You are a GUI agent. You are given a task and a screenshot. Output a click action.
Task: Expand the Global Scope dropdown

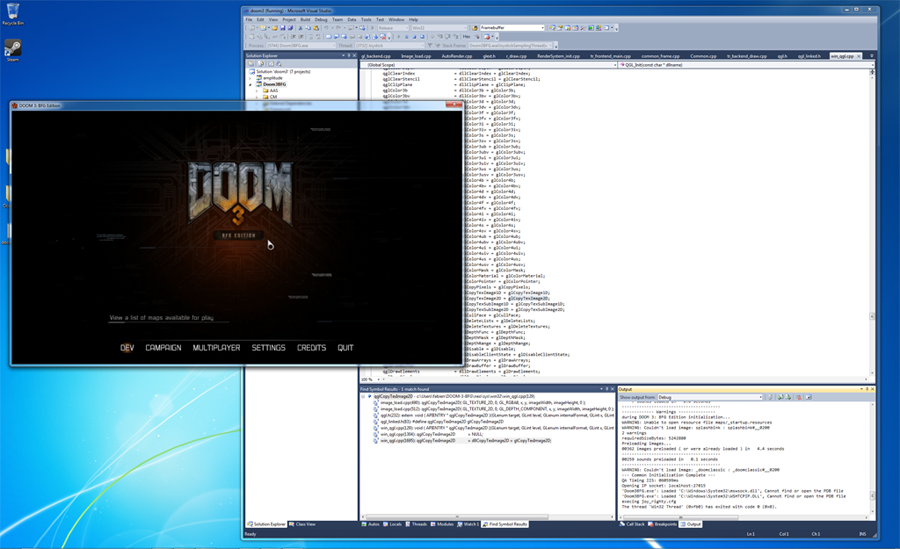pos(488,65)
